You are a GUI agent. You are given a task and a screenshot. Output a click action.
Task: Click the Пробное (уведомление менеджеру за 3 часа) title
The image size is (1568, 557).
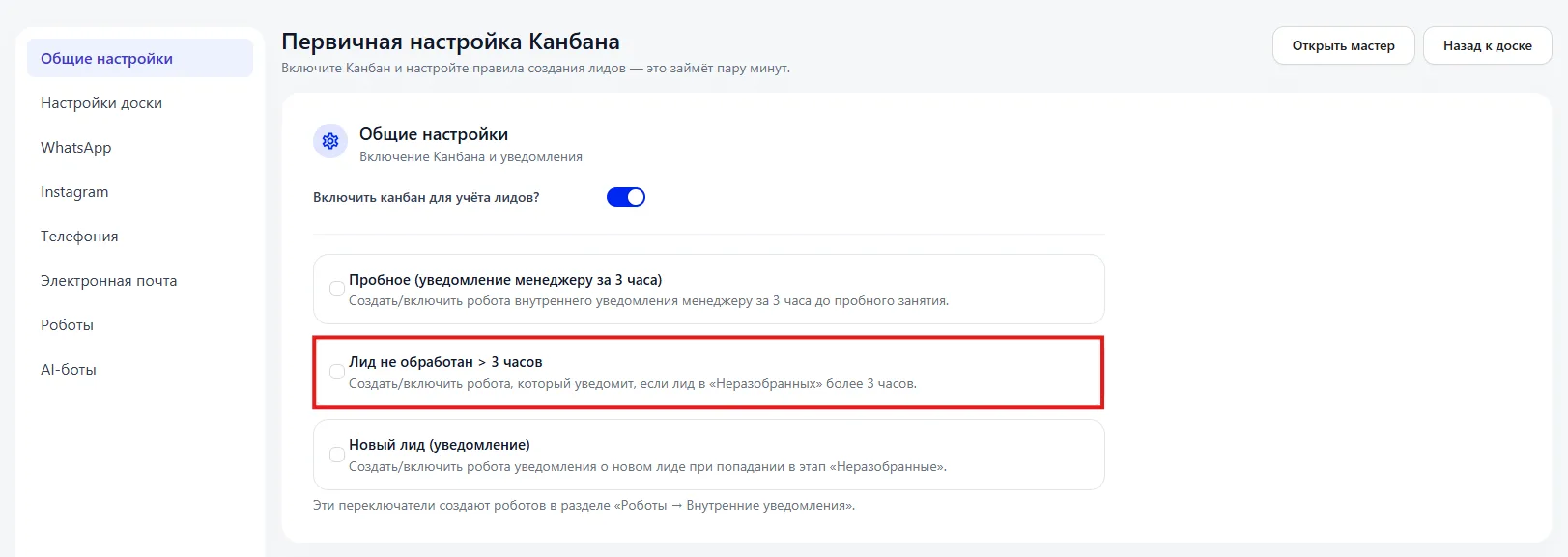click(505, 280)
